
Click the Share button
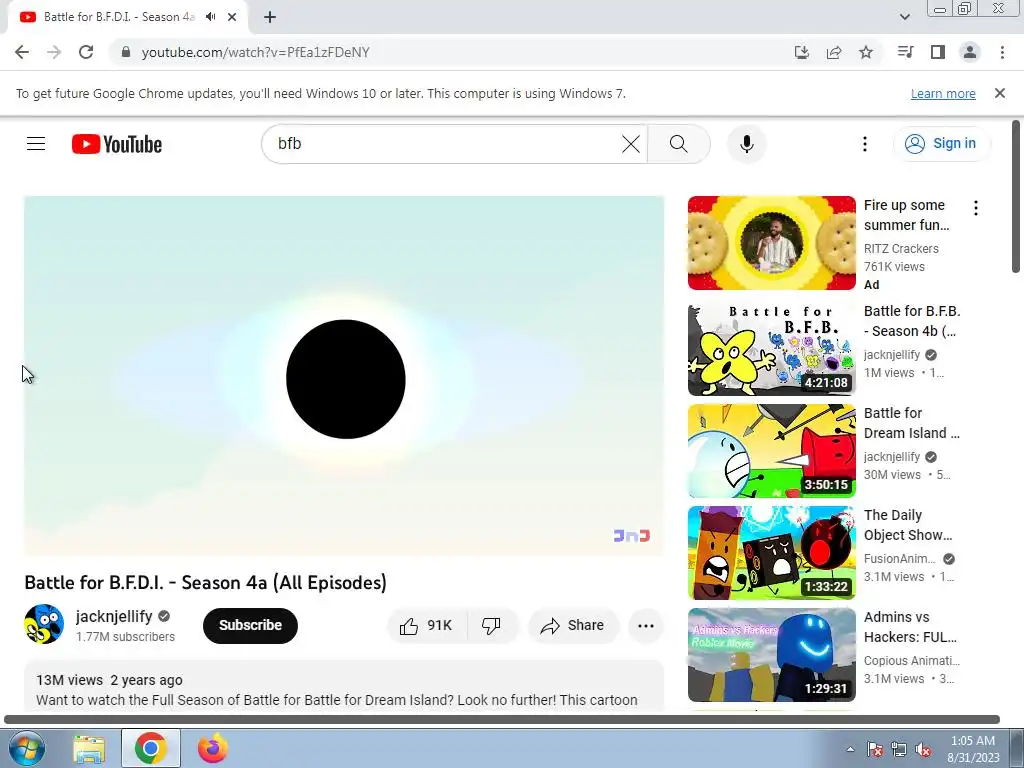click(573, 626)
